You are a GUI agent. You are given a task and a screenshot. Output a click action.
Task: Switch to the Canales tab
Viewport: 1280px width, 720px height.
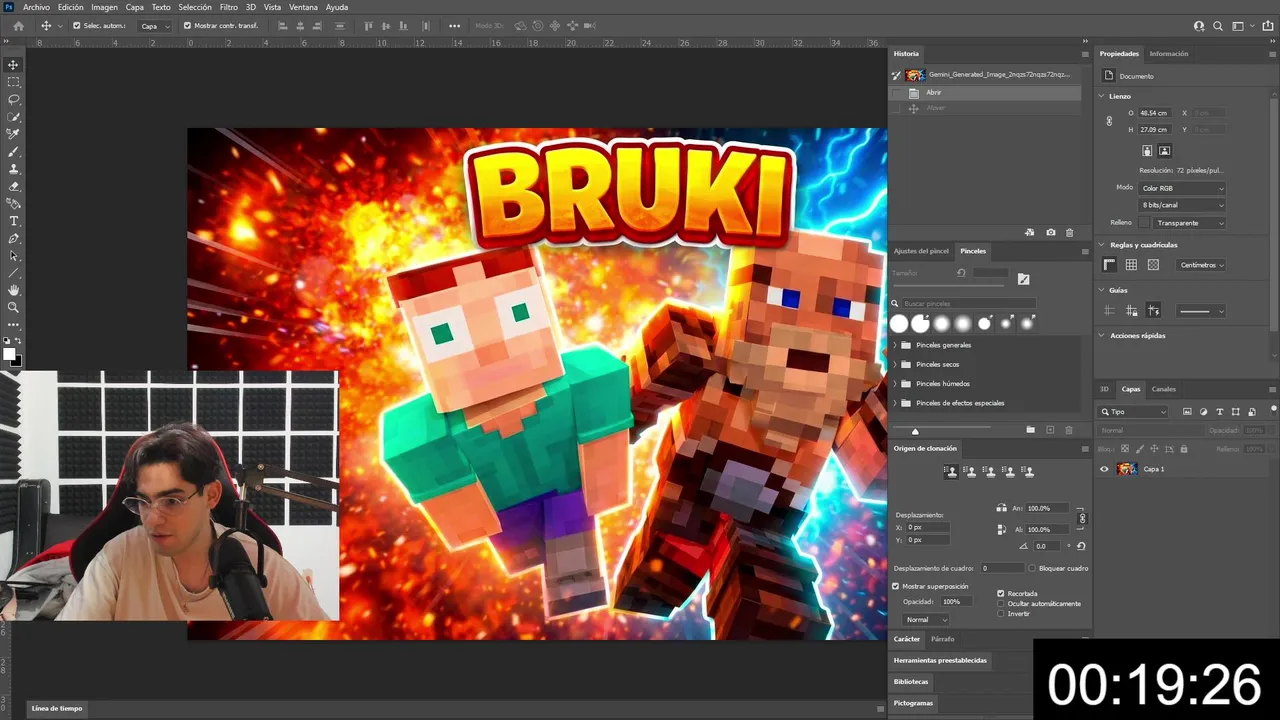(x=1164, y=389)
